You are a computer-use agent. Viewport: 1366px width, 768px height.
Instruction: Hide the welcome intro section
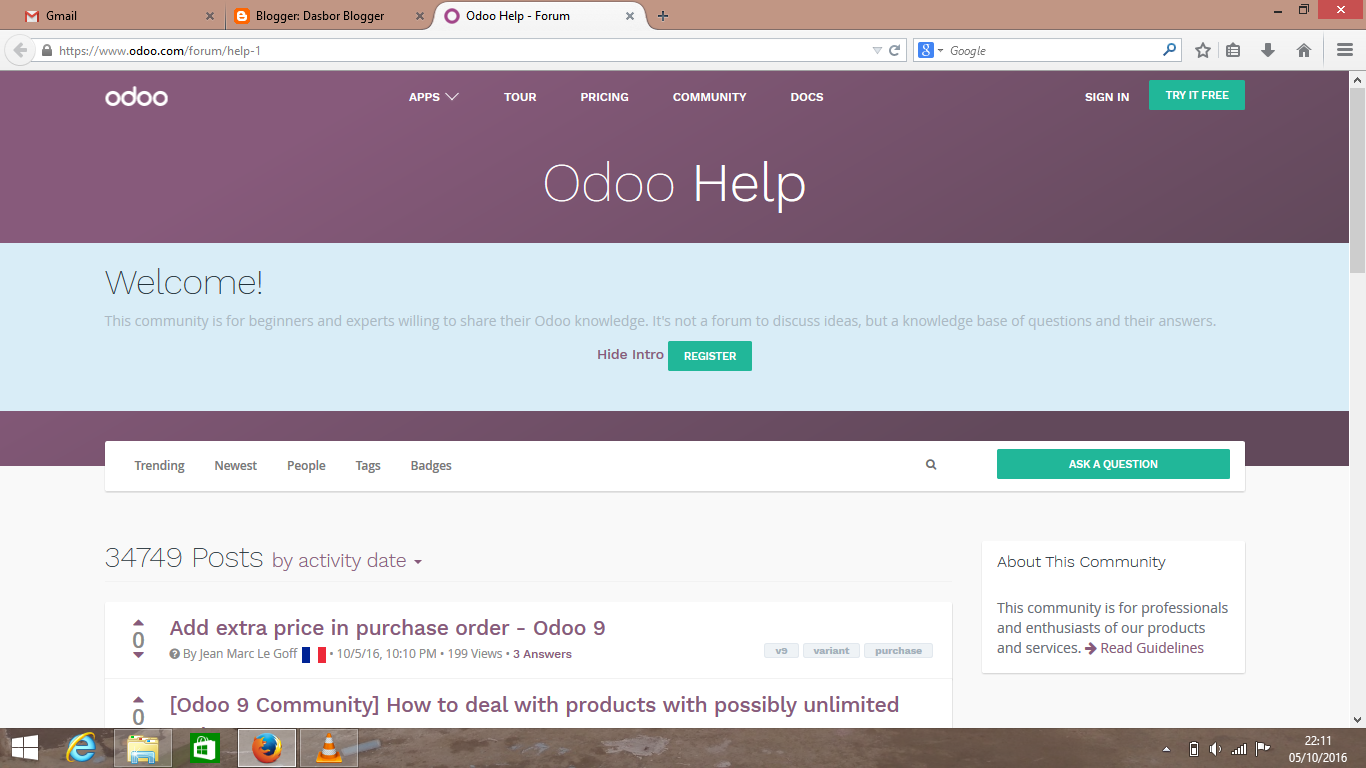[x=629, y=354]
